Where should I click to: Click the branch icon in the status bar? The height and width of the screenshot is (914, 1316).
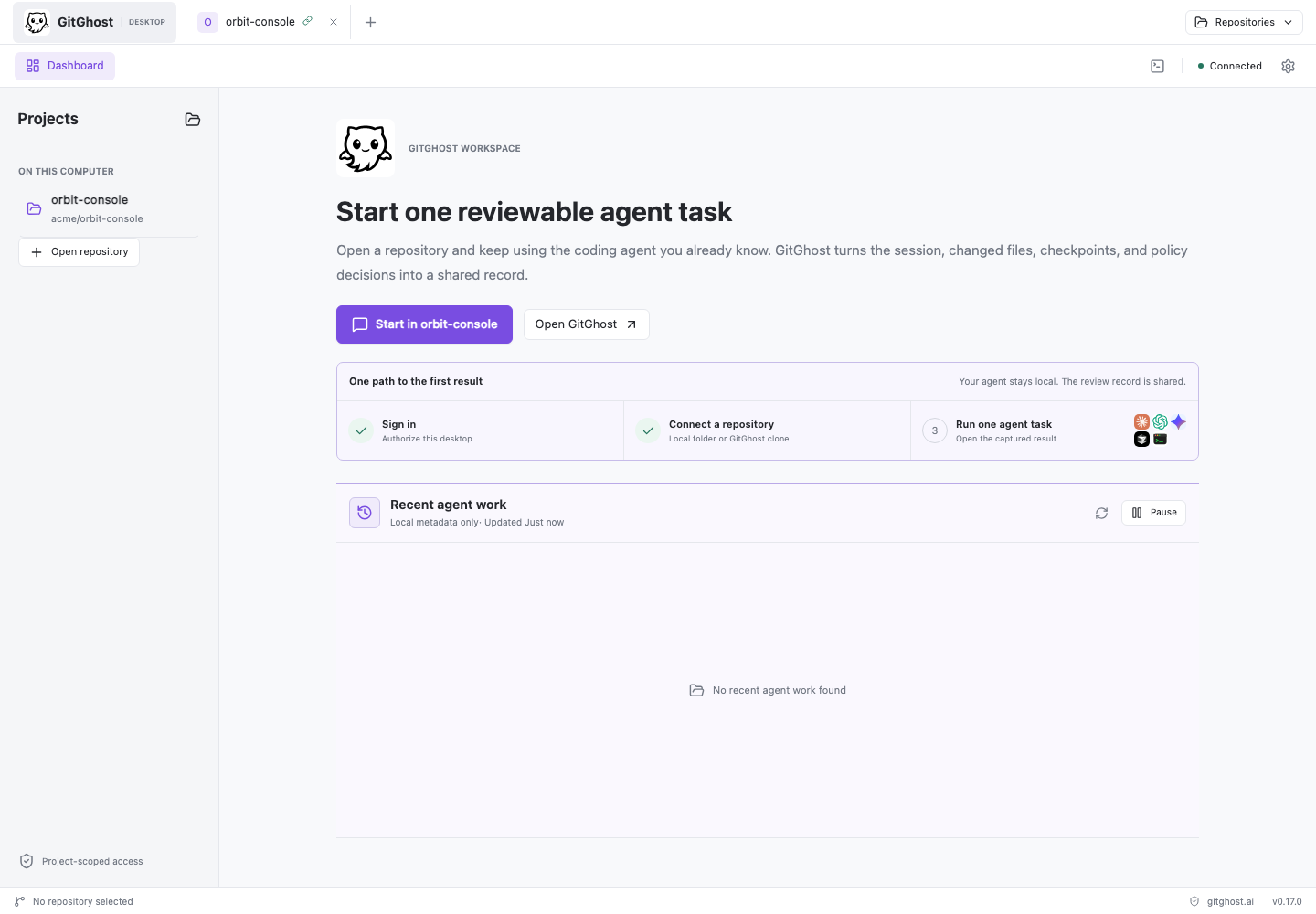pyautogui.click(x=20, y=901)
